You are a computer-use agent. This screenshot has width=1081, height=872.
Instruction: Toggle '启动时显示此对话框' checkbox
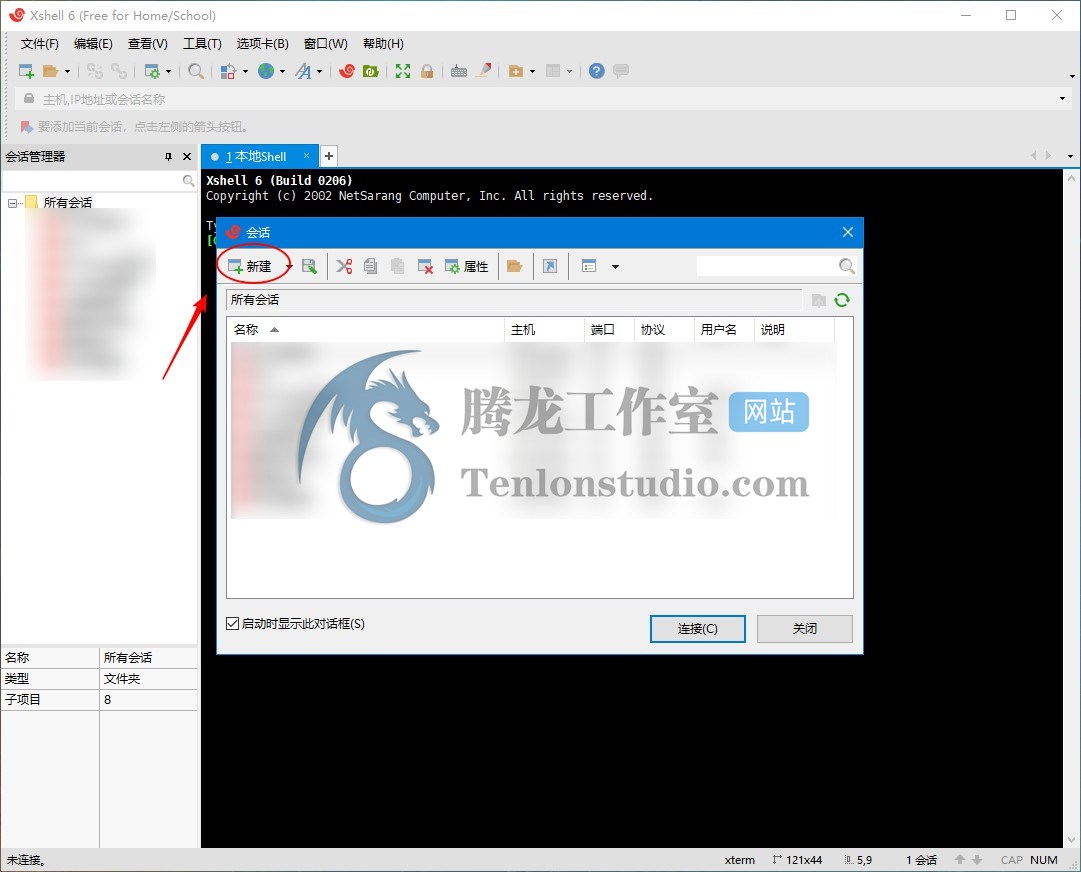tap(232, 624)
